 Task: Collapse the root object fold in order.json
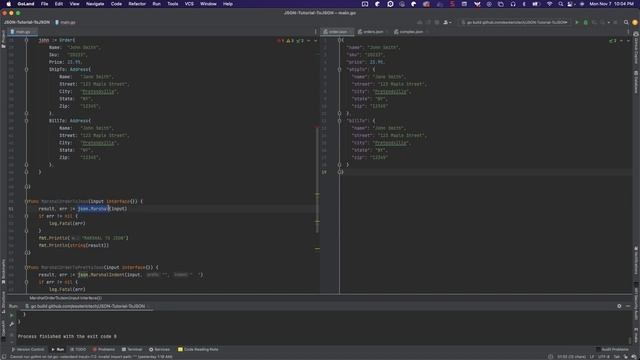(x=339, y=40)
